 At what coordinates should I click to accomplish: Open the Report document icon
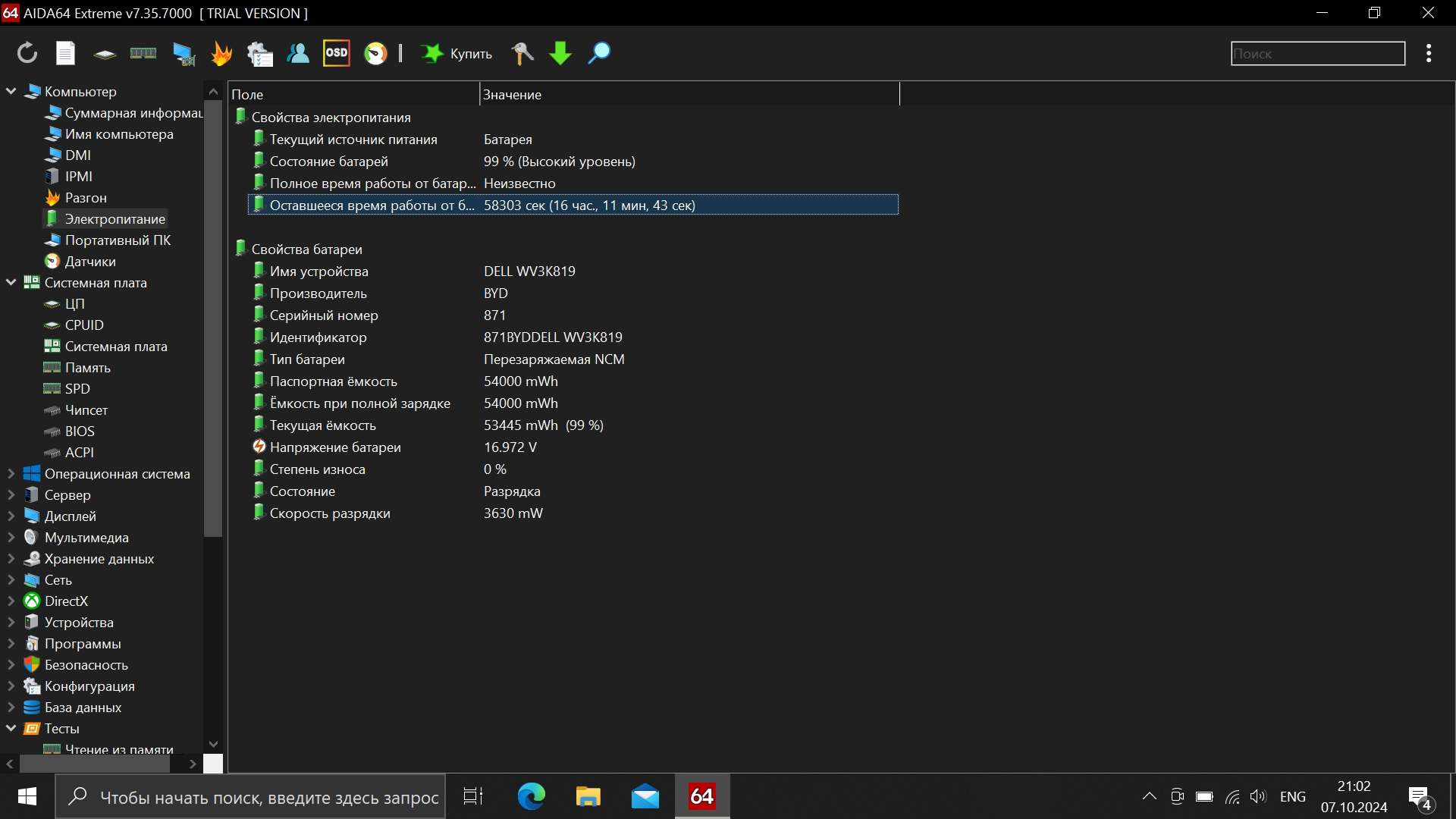66,53
